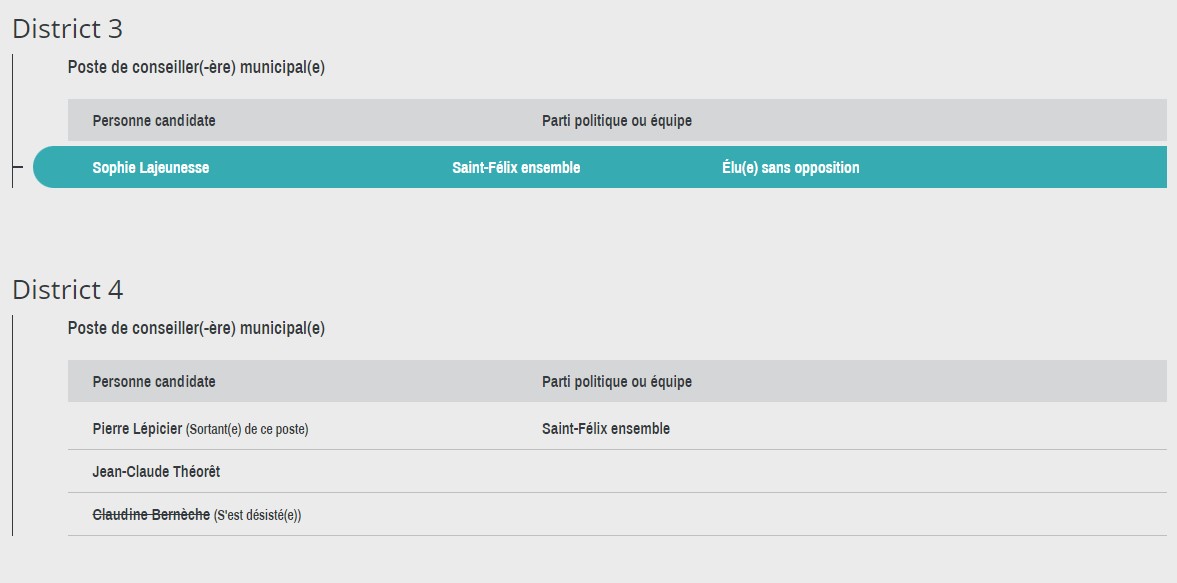Click 'Personne candidate' header in District 4
The height and width of the screenshot is (583, 1177).
coord(154,381)
